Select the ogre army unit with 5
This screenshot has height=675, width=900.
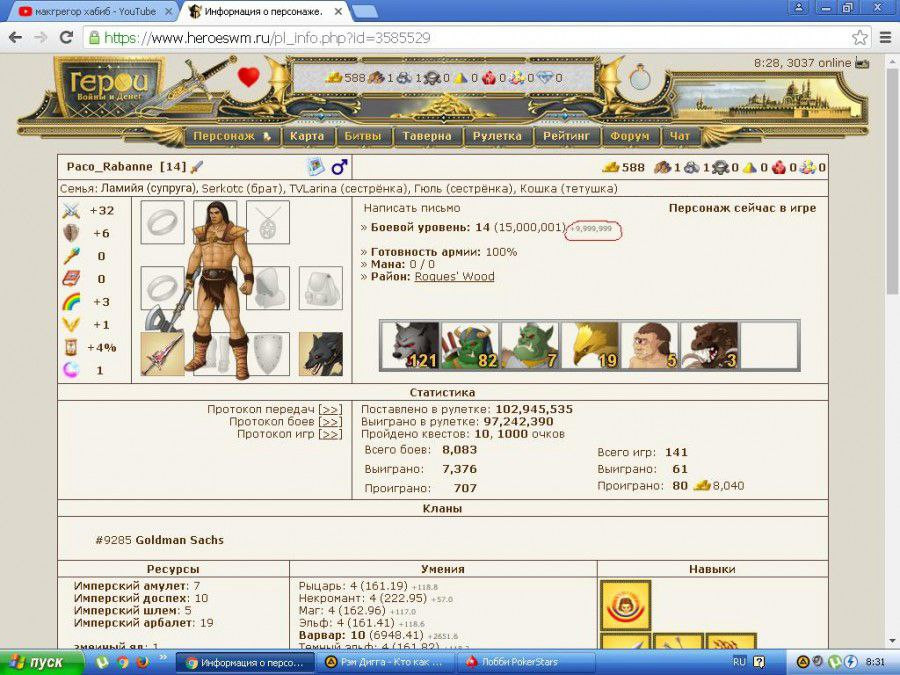650,346
